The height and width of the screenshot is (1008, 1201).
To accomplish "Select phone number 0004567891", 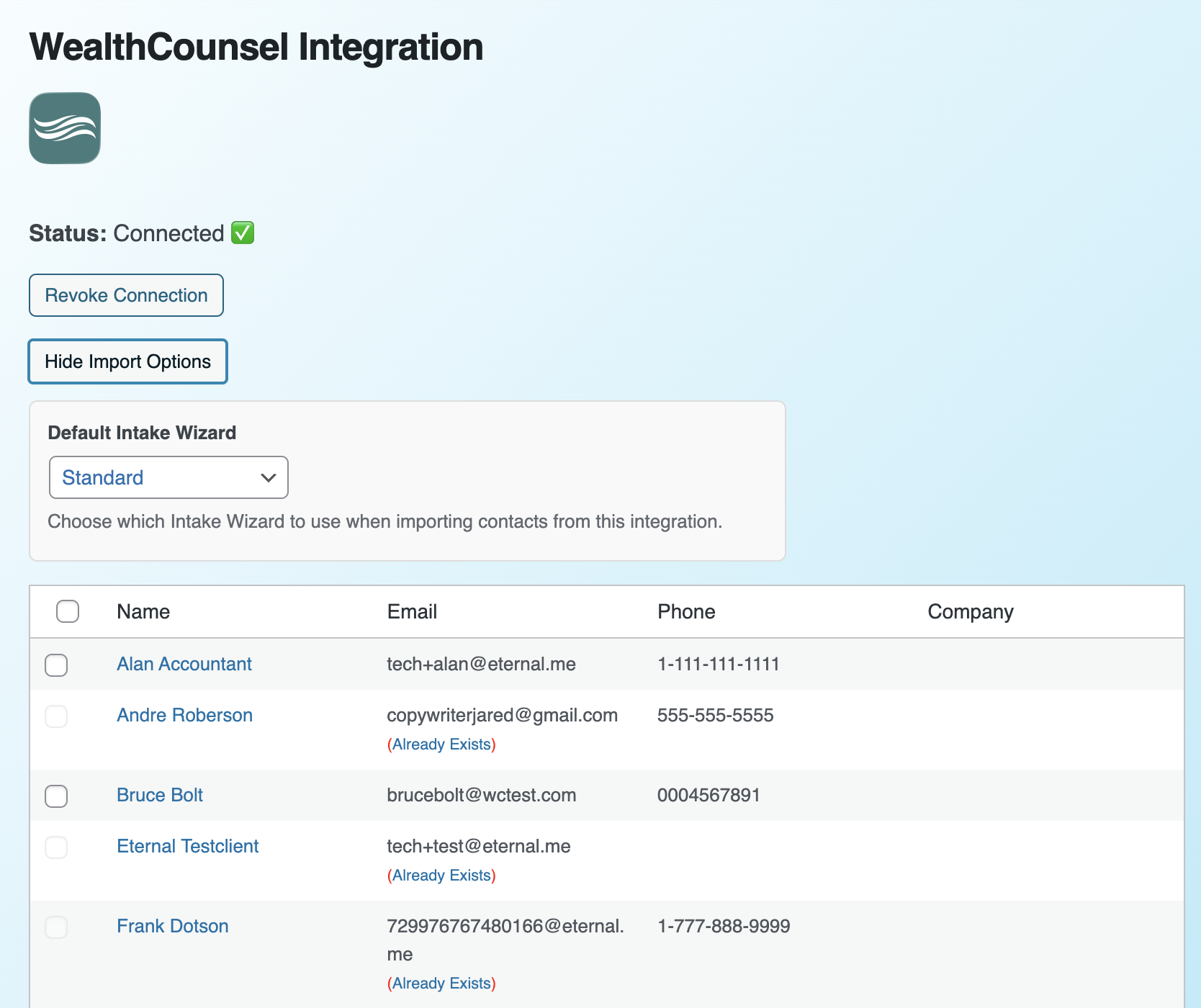I will 709,795.
